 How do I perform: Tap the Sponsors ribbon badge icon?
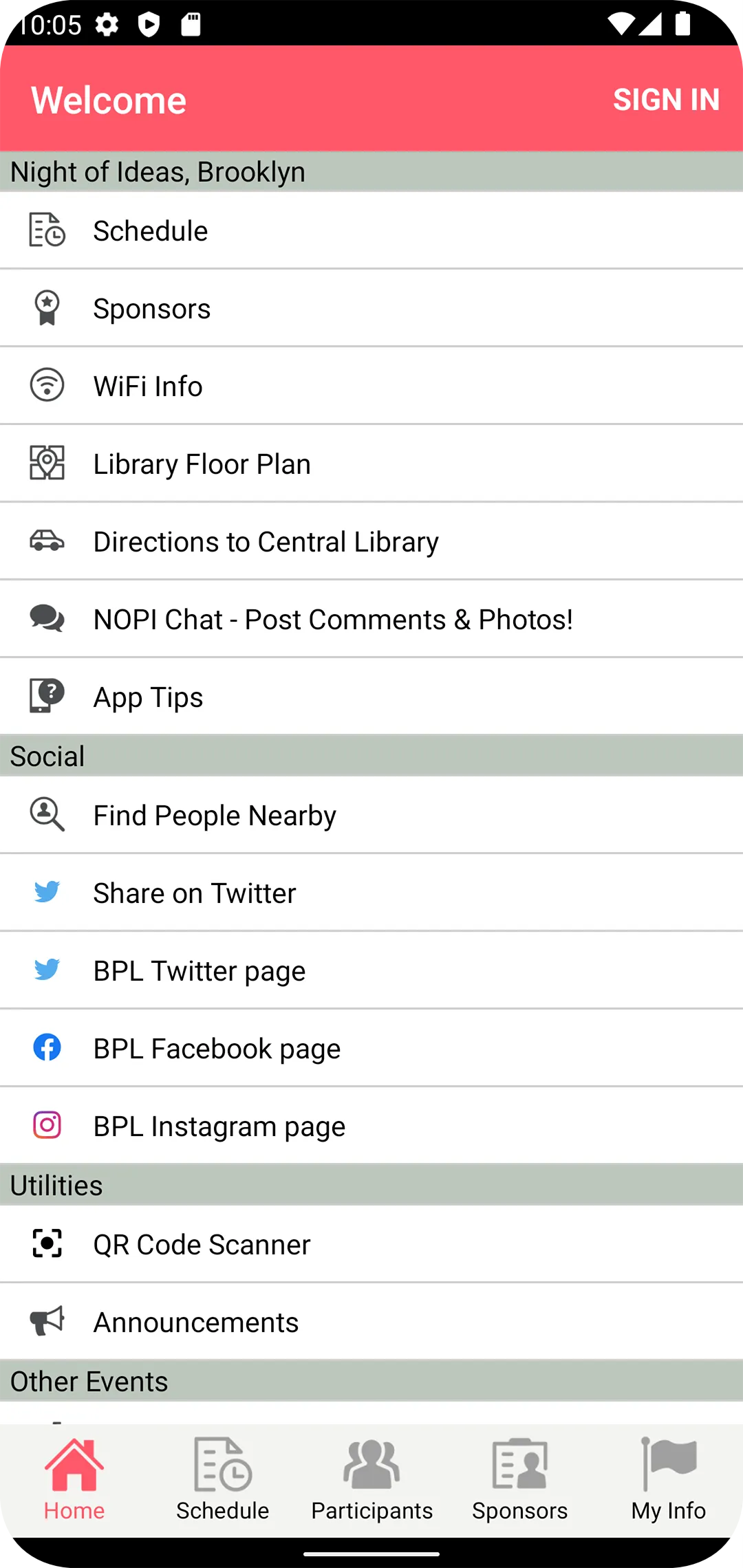(x=47, y=308)
